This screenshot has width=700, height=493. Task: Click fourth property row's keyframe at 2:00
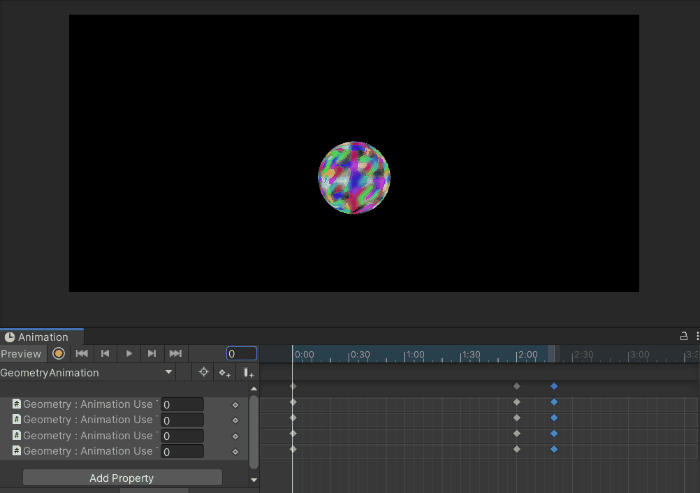click(517, 449)
